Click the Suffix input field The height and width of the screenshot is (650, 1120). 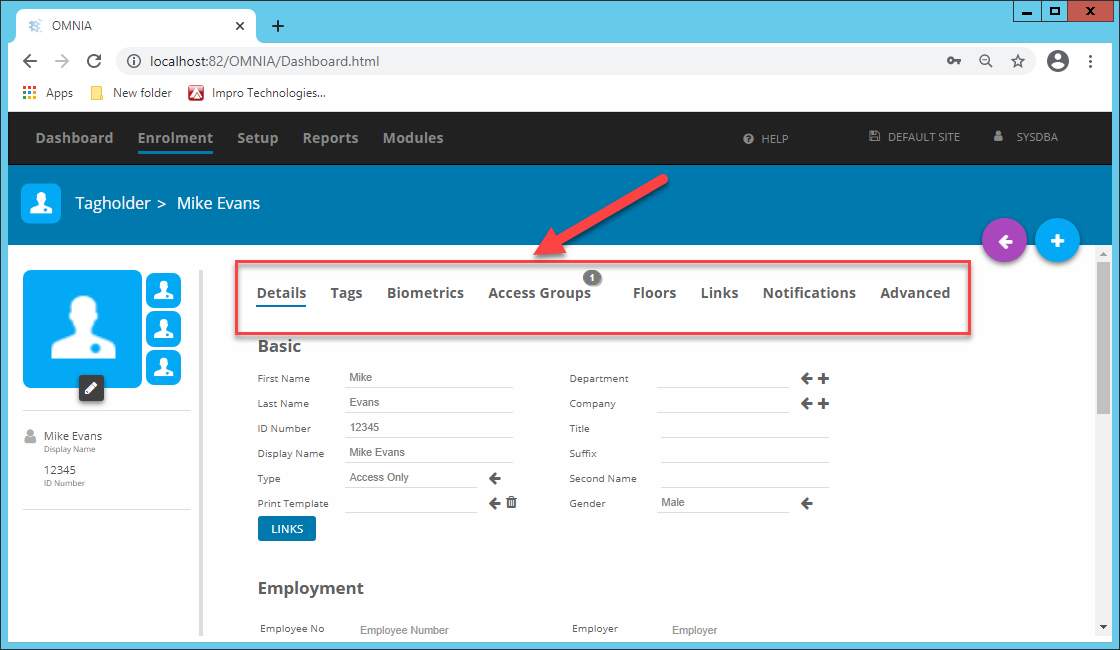[x=744, y=453]
